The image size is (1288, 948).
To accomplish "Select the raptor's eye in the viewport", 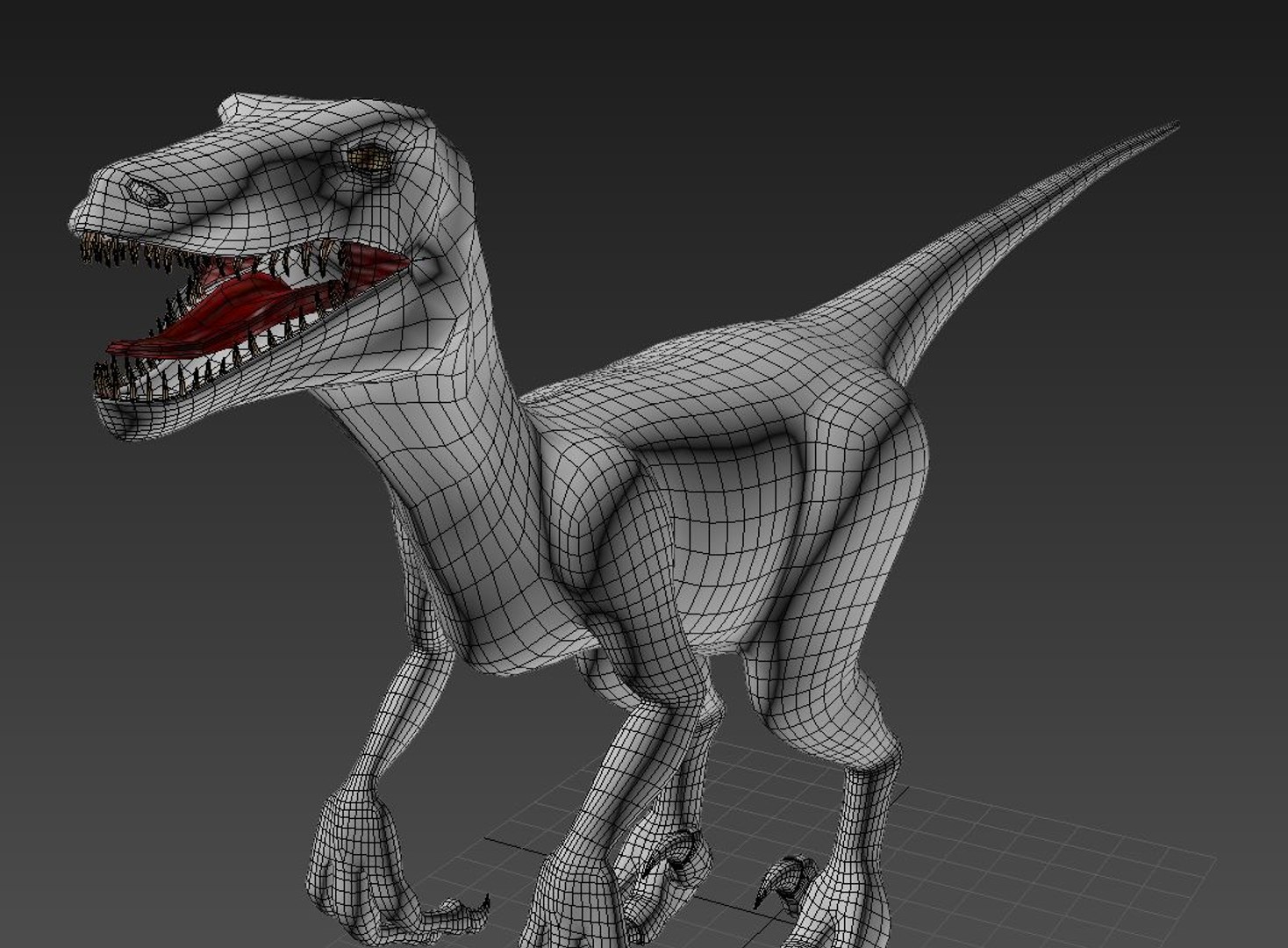I will pos(370,158).
